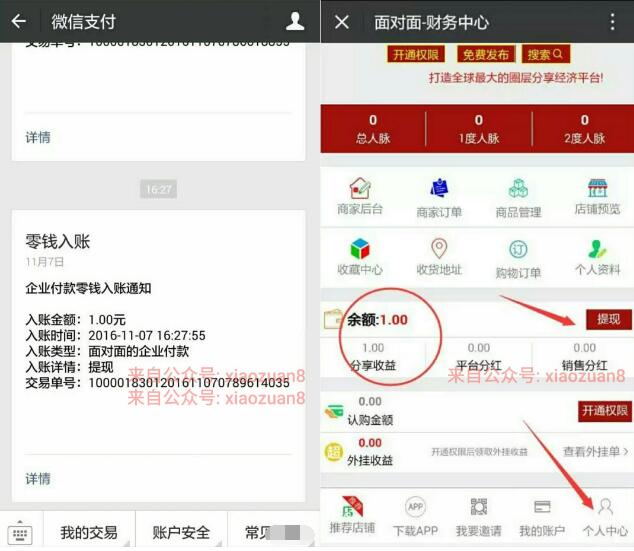
Task: Open the 收货地址 location pin icon
Action: [x=439, y=248]
